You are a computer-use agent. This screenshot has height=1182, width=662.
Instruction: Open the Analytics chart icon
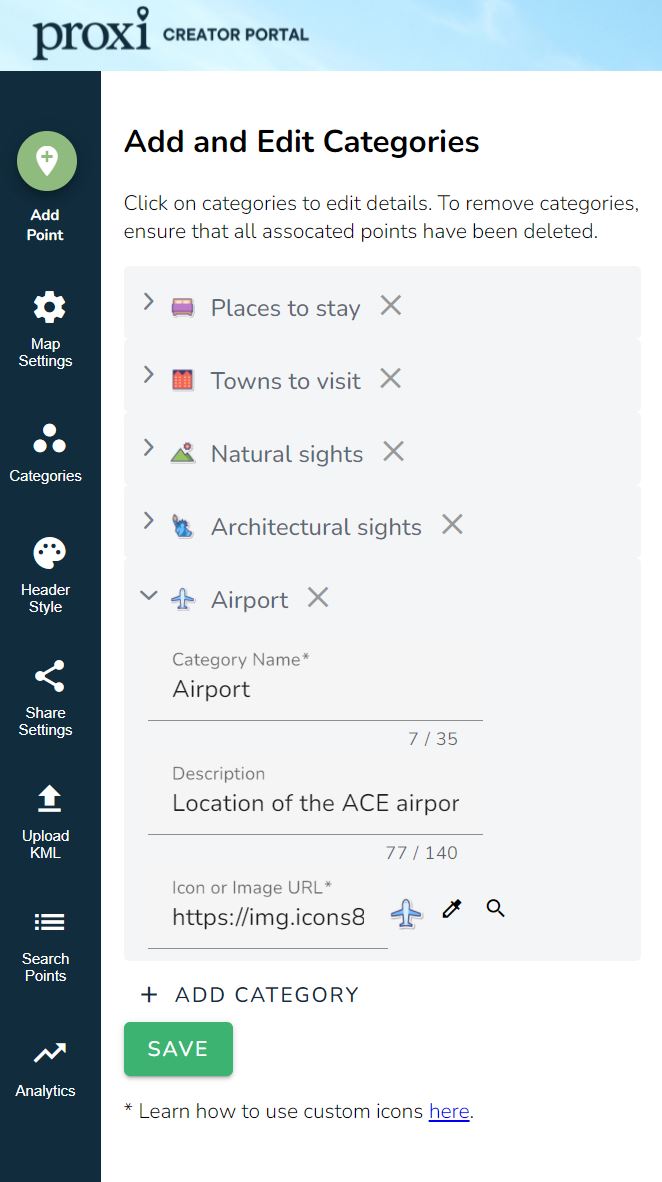point(48,1053)
